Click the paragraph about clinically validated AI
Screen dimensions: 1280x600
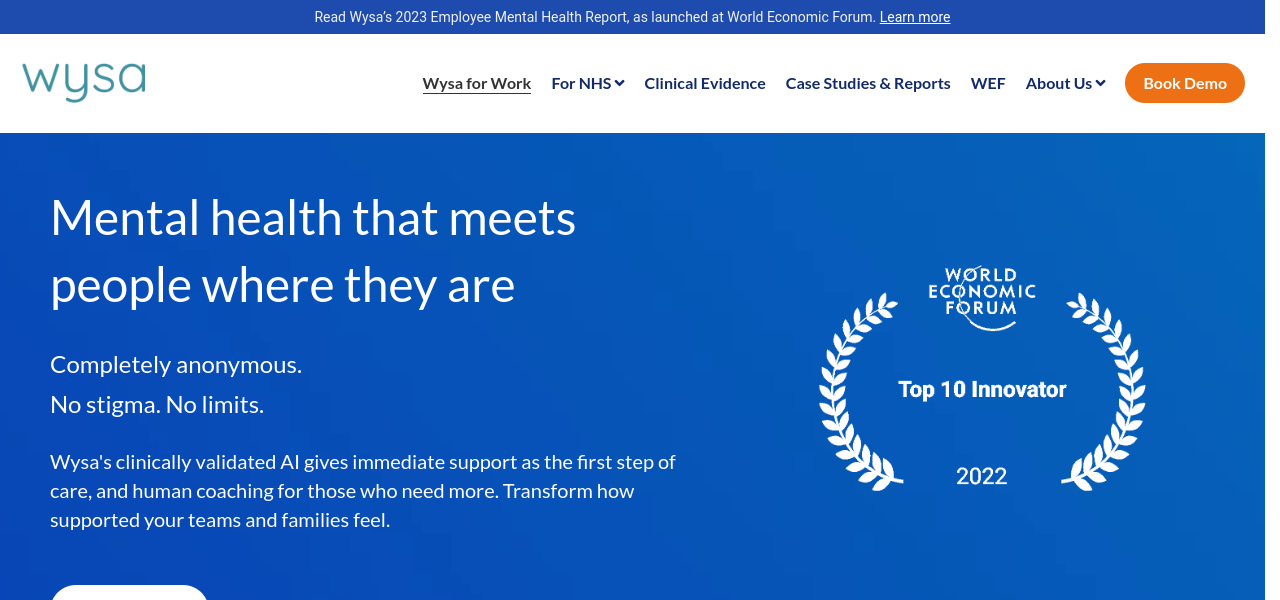pyautogui.click(x=363, y=491)
